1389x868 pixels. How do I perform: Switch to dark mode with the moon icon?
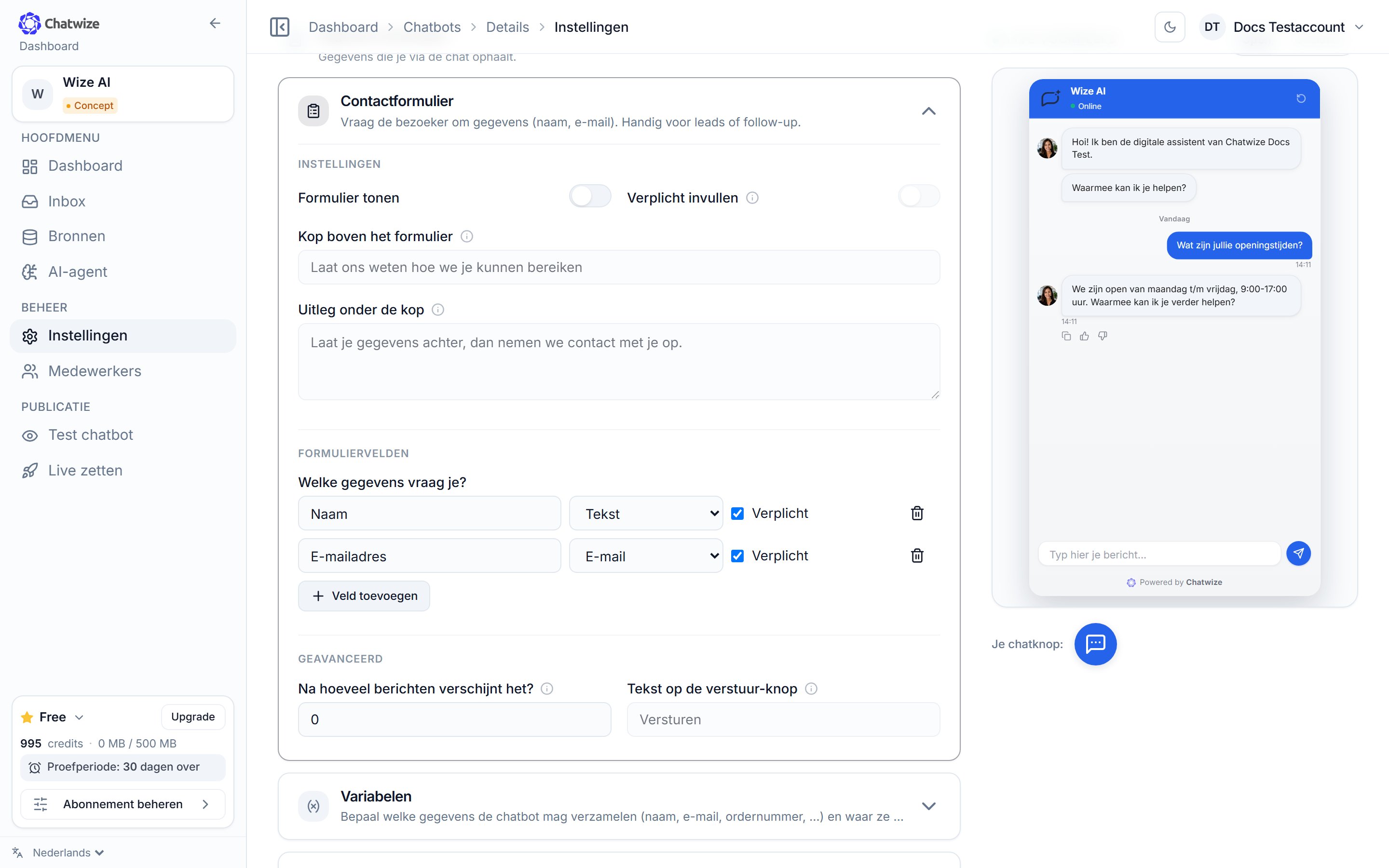(1170, 27)
